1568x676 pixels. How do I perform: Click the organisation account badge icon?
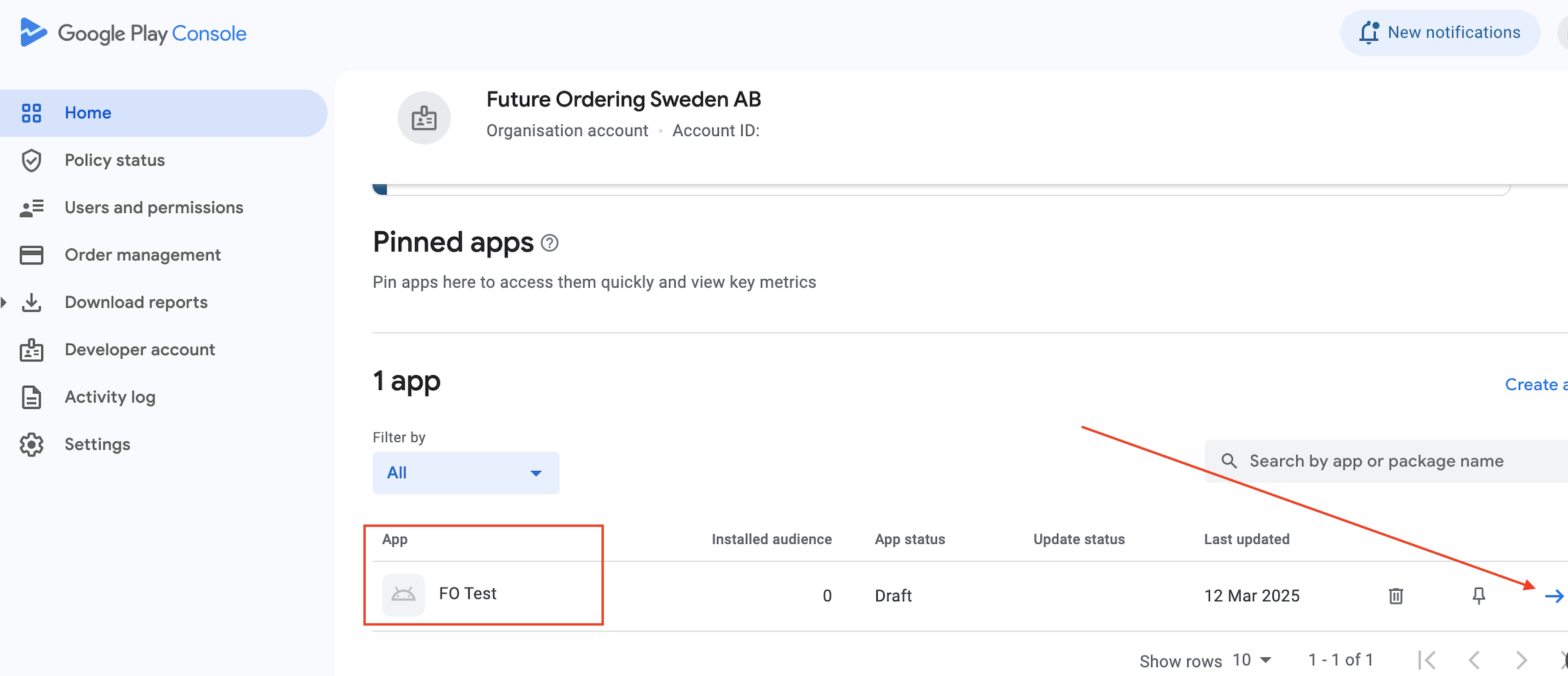(424, 117)
